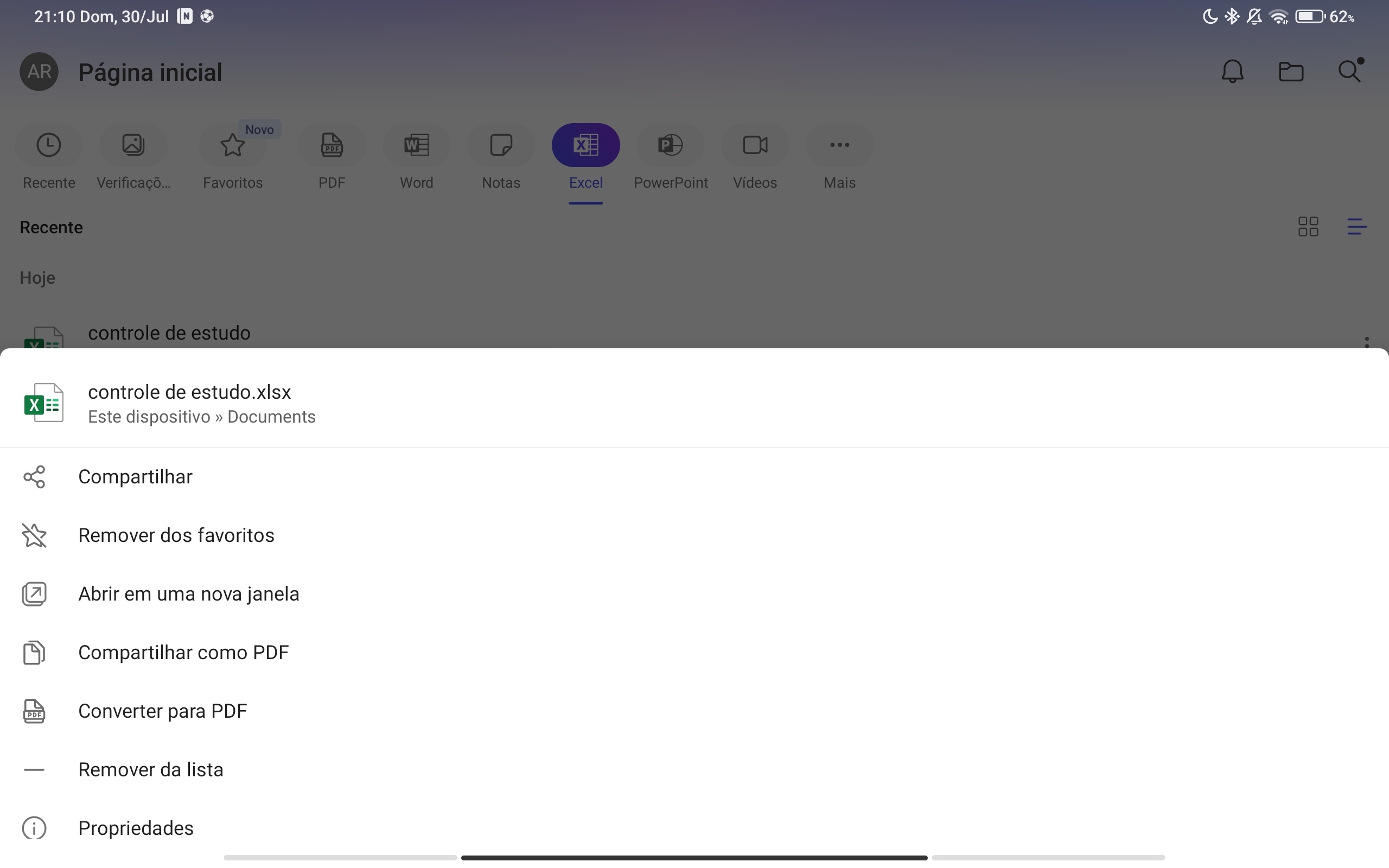Choose Compartilhar from the menu
Viewport: 1389px width, 868px height.
(x=136, y=476)
